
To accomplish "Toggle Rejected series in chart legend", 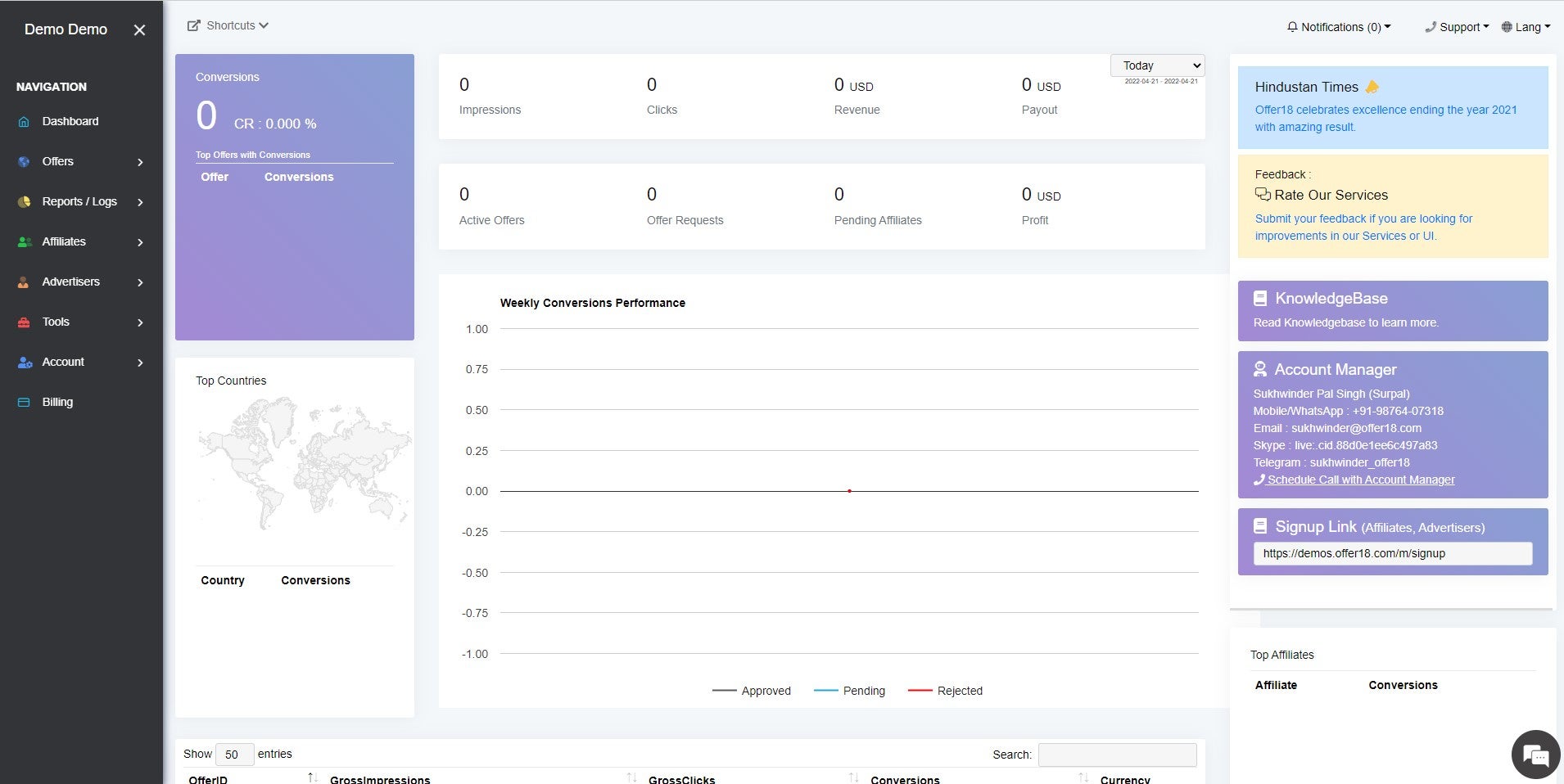I will click(x=945, y=691).
